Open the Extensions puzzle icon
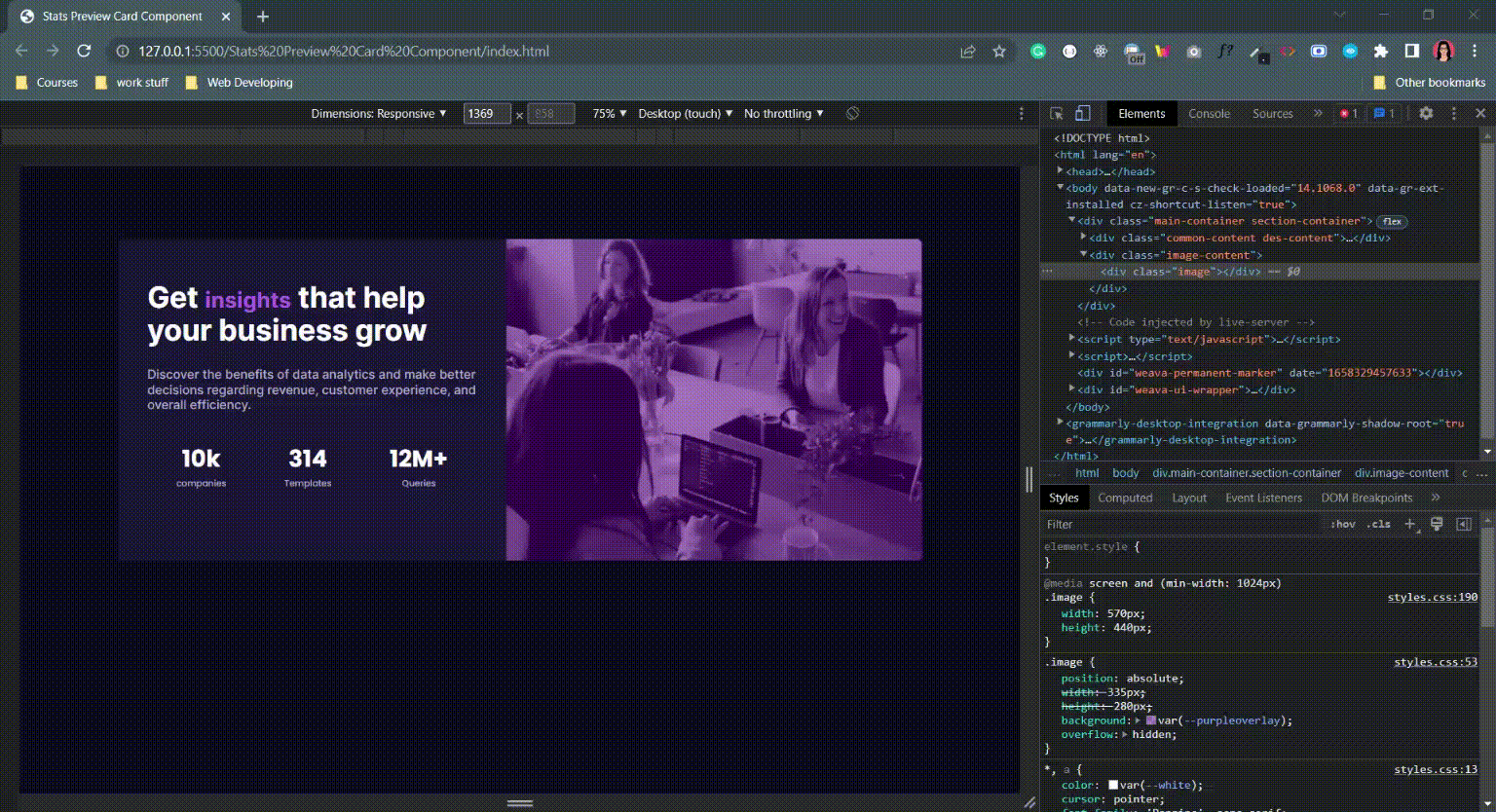Viewport: 1496px width, 812px height. [1380, 52]
